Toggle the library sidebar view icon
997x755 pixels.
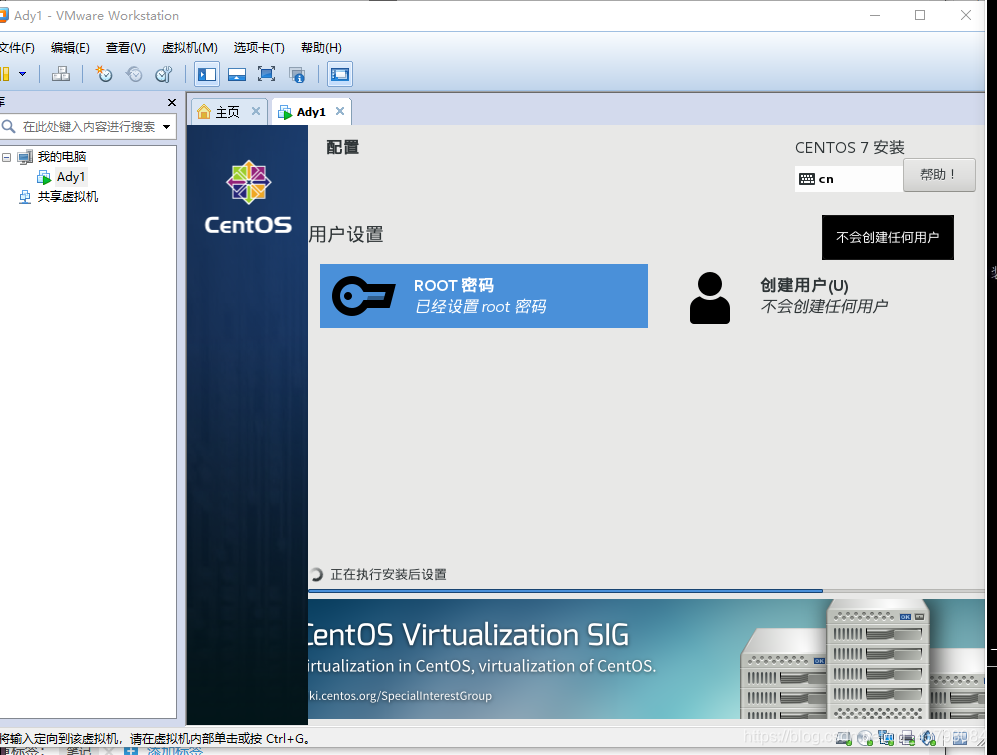click(207, 74)
